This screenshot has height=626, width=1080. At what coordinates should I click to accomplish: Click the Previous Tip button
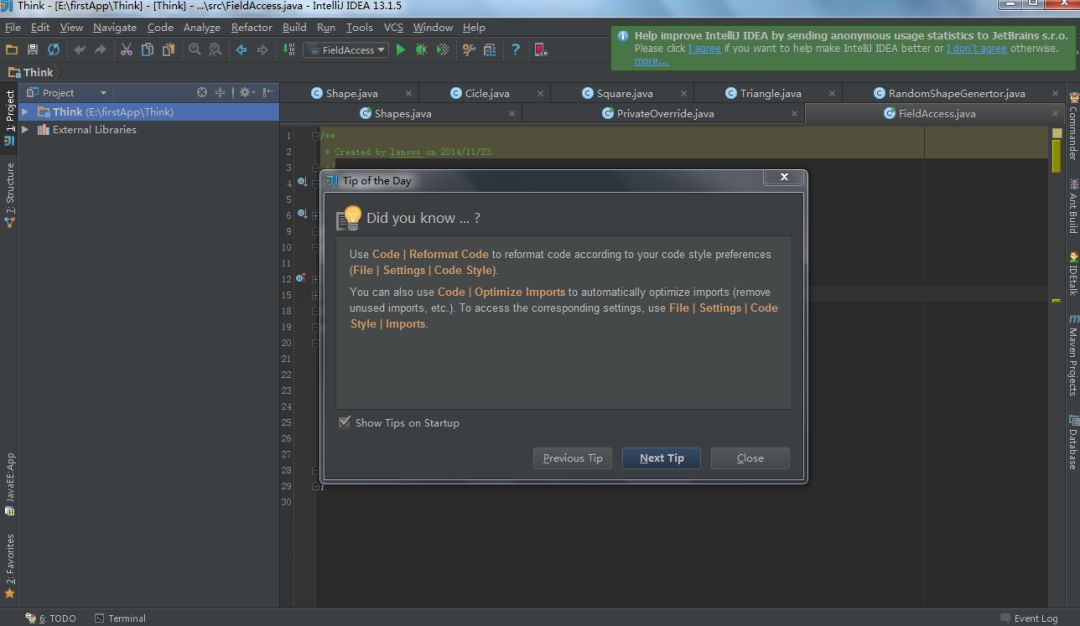coord(572,458)
